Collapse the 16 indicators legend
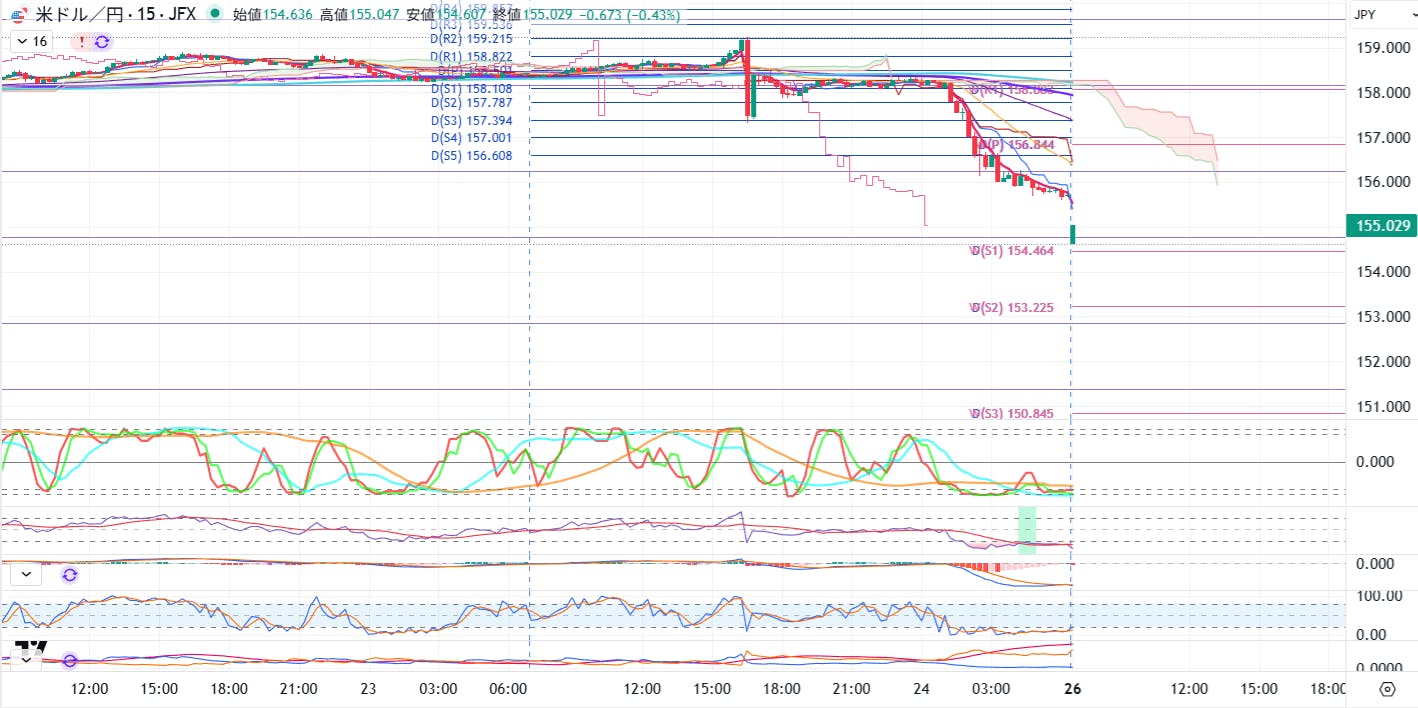1418x708 pixels. pyautogui.click(x=22, y=42)
